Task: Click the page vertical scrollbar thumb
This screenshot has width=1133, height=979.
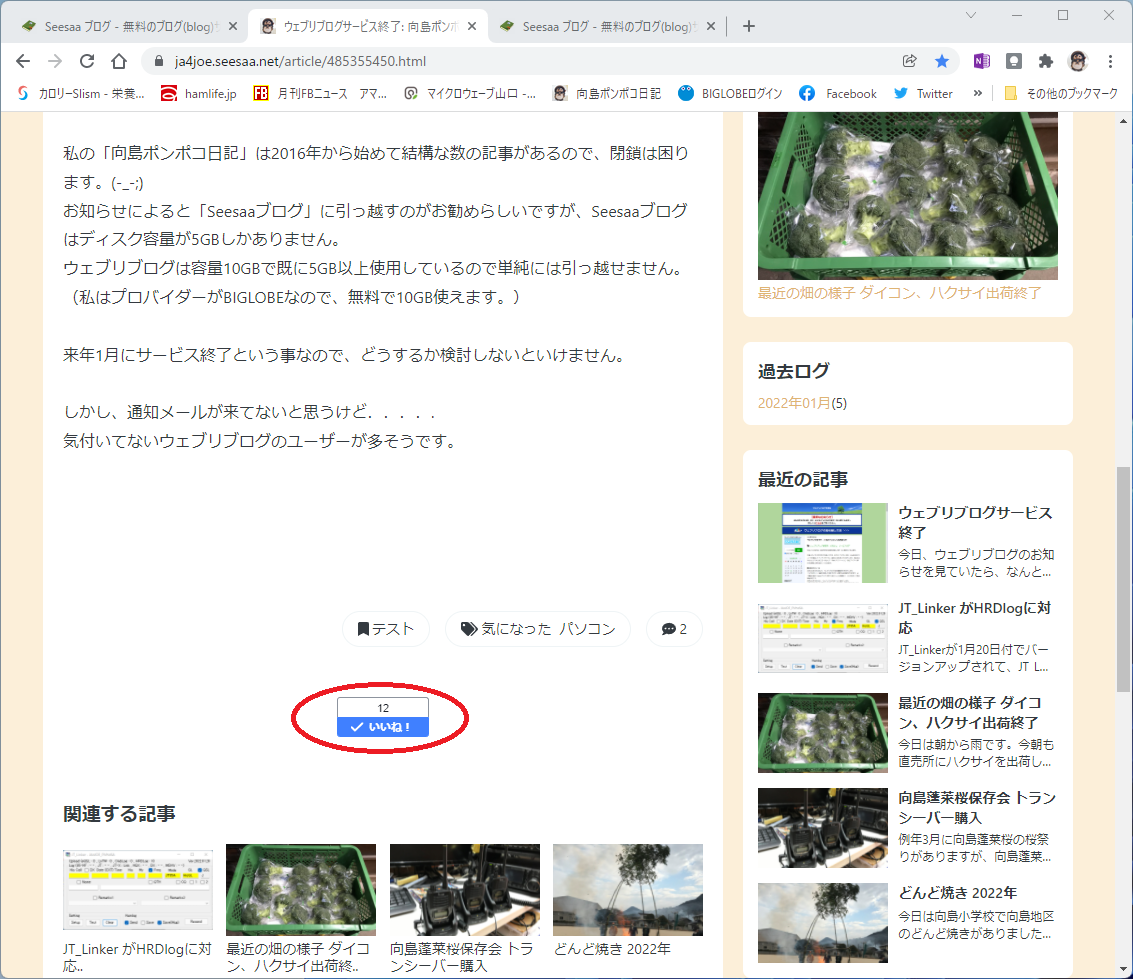Action: (1123, 579)
